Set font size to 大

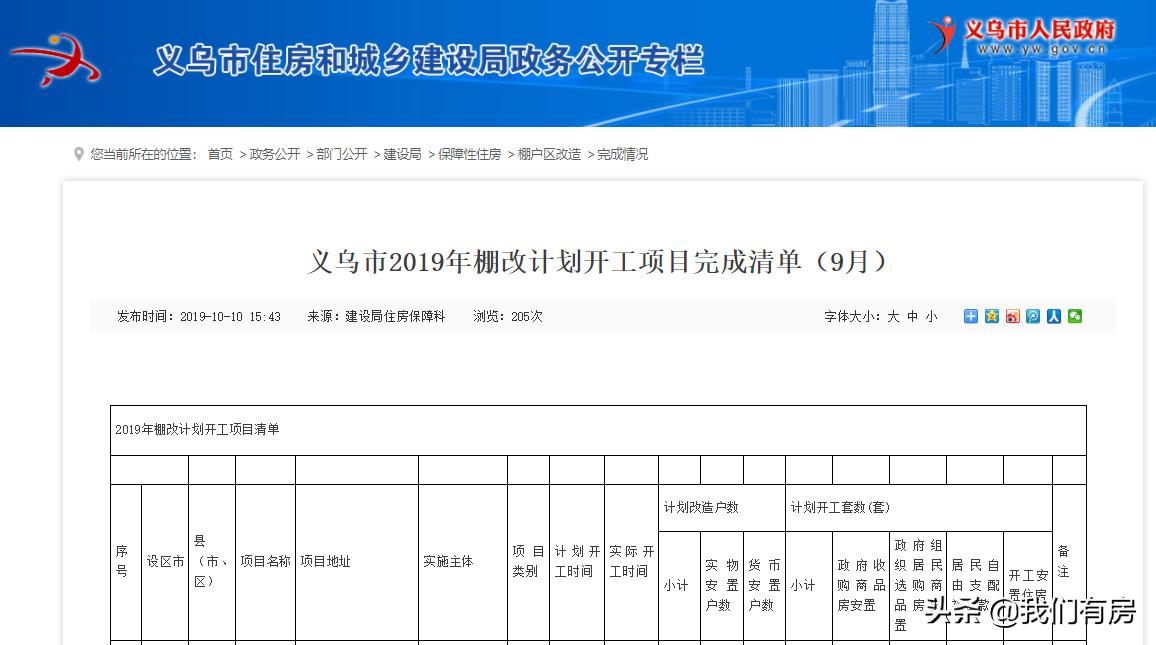pyautogui.click(x=894, y=316)
